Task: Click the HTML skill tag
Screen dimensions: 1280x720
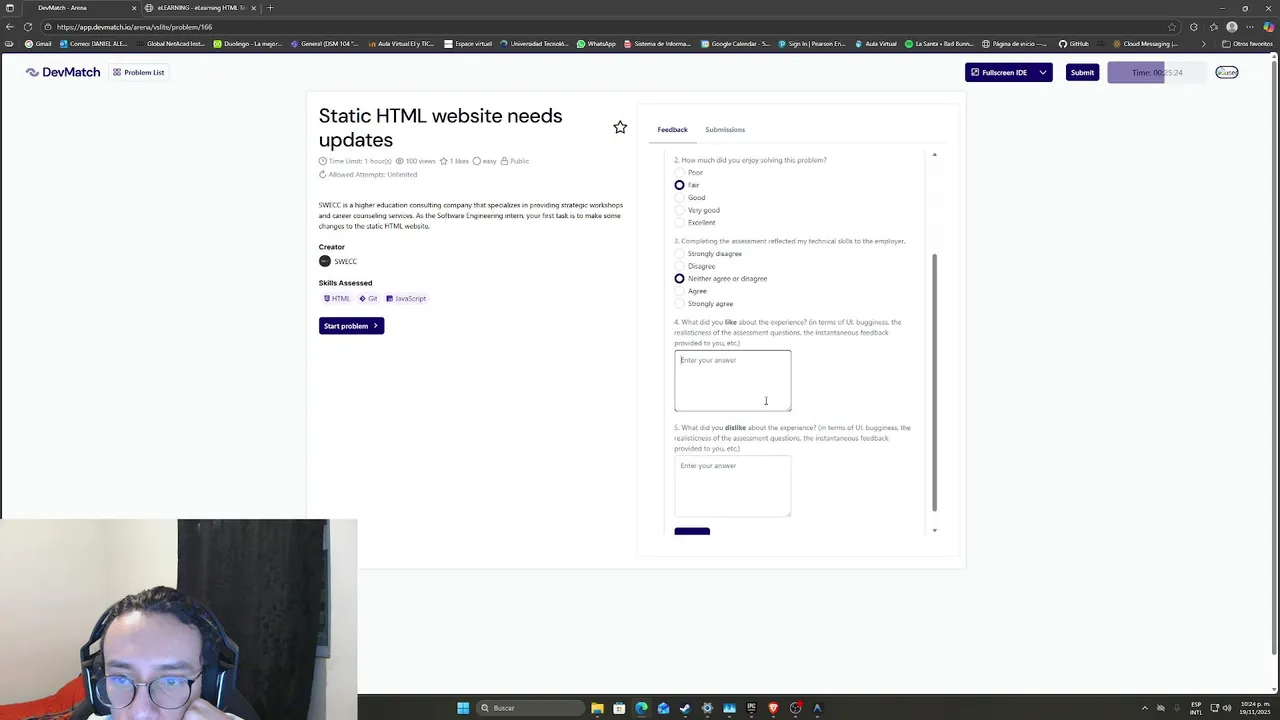Action: click(337, 298)
